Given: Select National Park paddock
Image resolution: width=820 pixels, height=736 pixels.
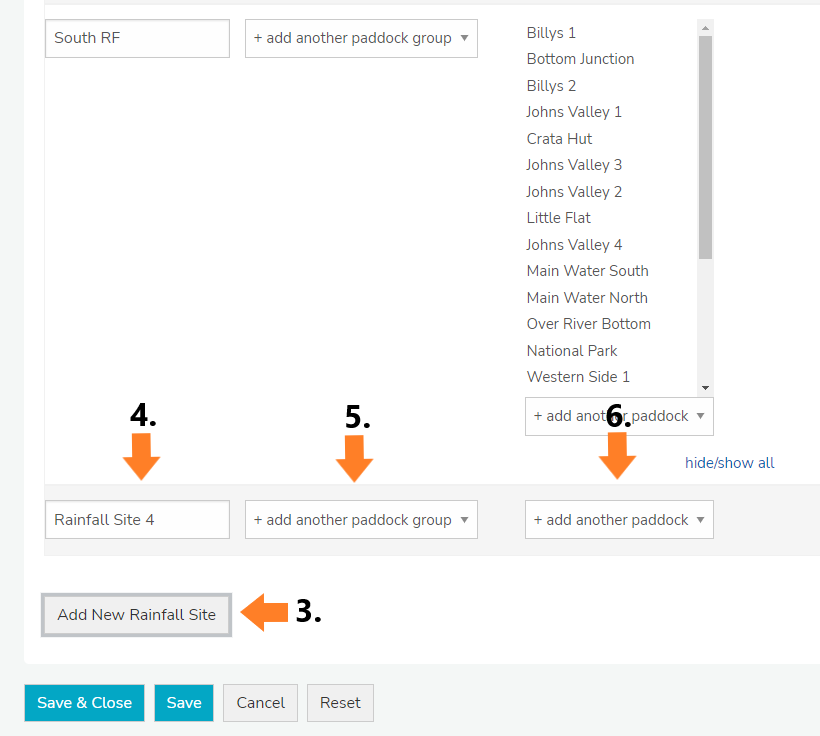Looking at the screenshot, I should [572, 351].
